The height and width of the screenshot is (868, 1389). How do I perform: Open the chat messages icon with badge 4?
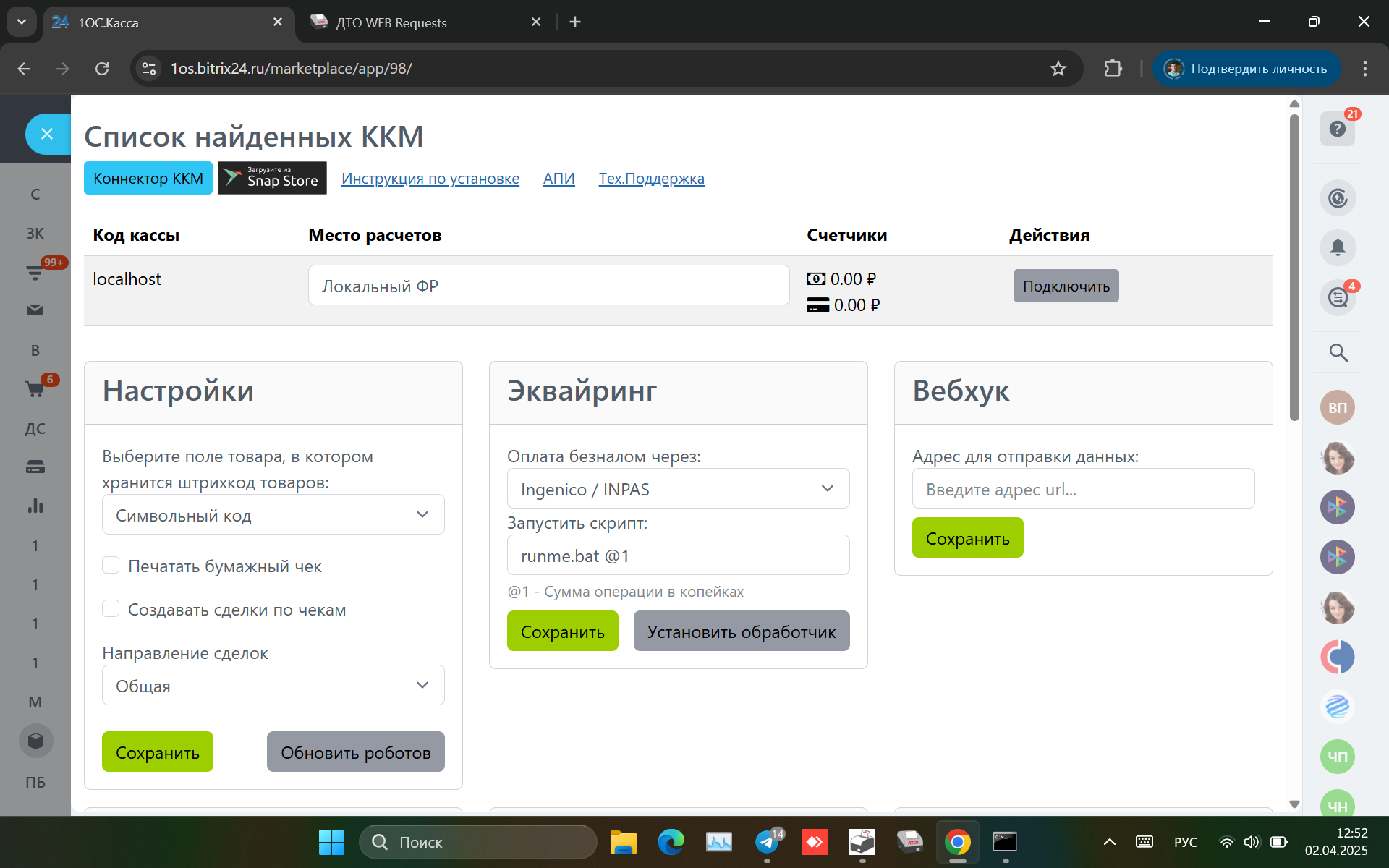1338,297
